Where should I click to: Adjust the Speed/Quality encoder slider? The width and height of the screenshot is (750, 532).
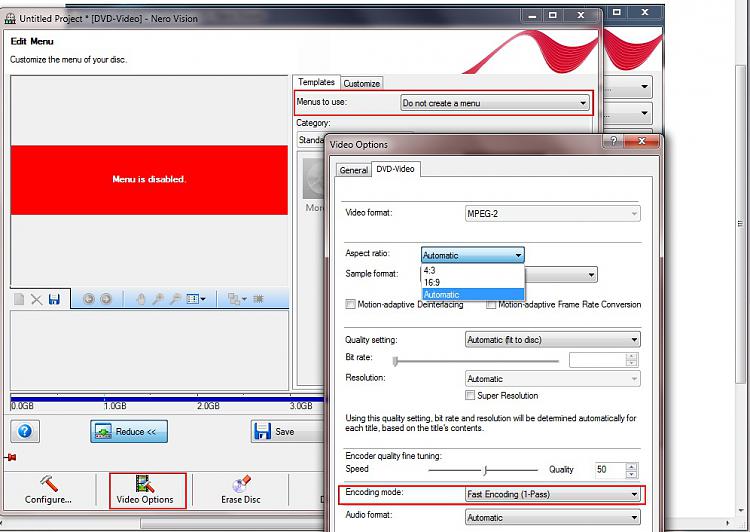point(485,470)
